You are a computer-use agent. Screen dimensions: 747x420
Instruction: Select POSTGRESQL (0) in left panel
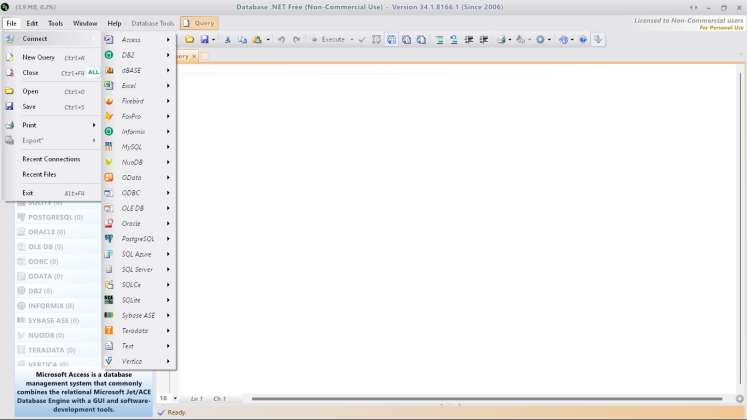[56, 217]
